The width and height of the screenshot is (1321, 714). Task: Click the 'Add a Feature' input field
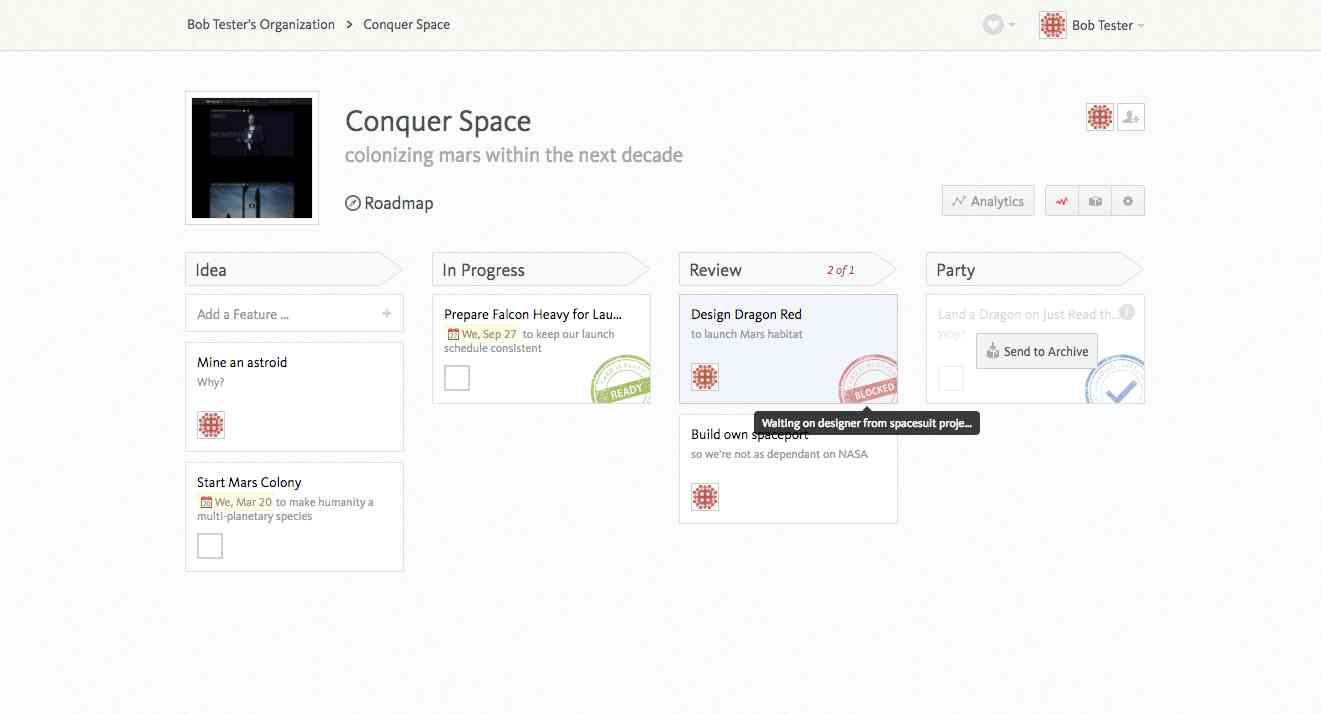pyautogui.click(x=280, y=313)
